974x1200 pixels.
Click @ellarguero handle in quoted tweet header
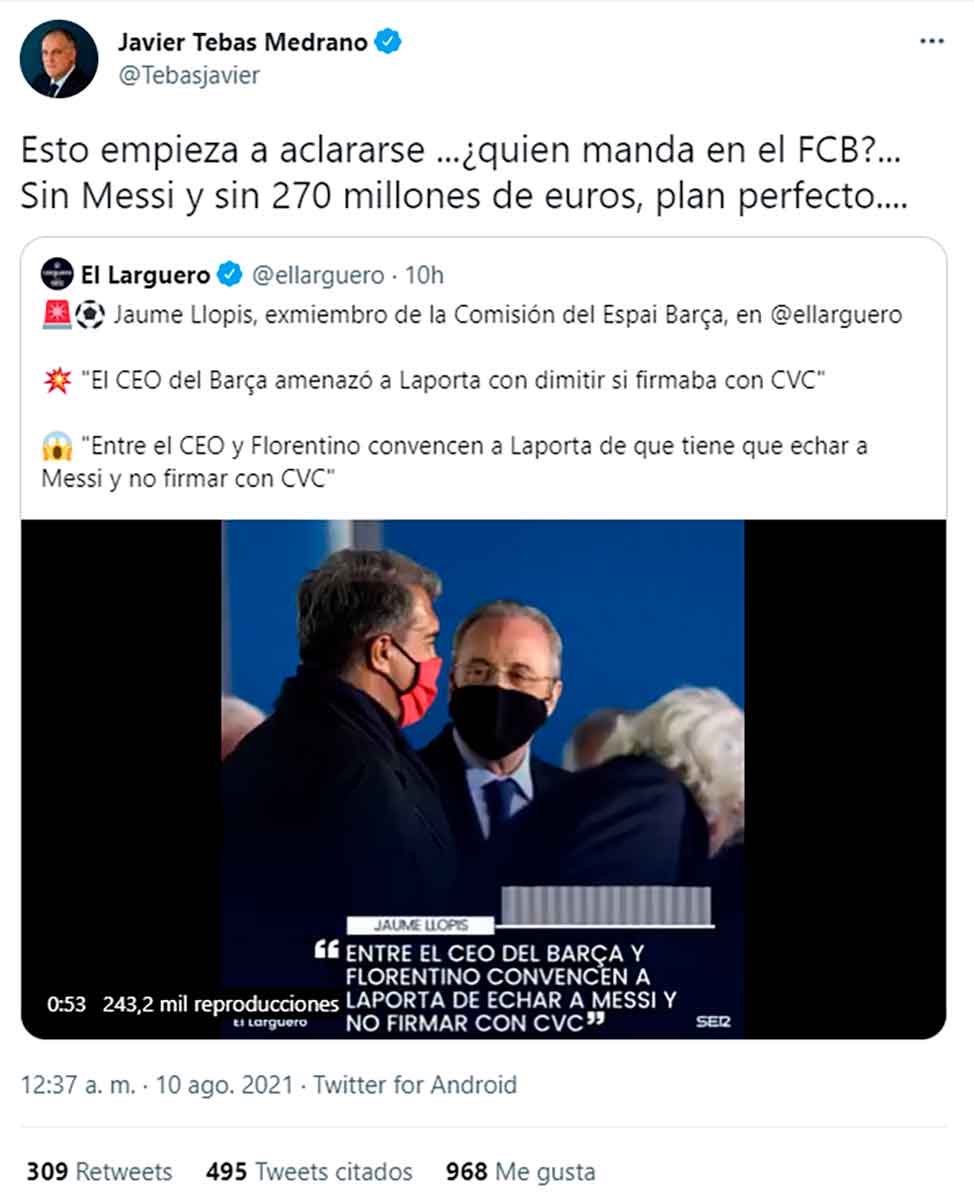[316, 275]
